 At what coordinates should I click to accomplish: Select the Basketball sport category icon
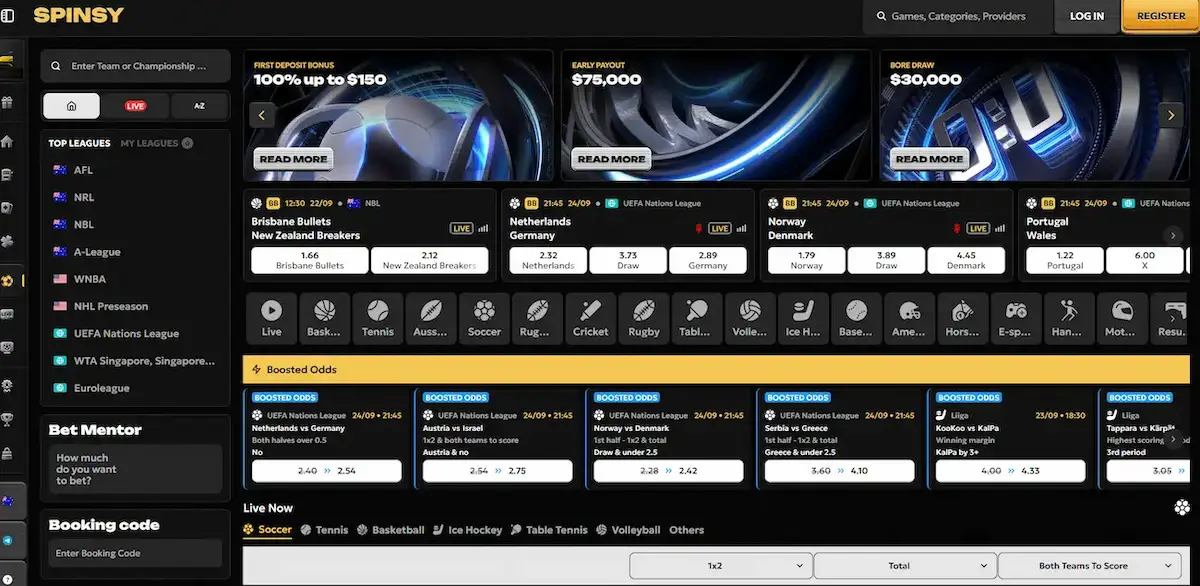tap(324, 318)
